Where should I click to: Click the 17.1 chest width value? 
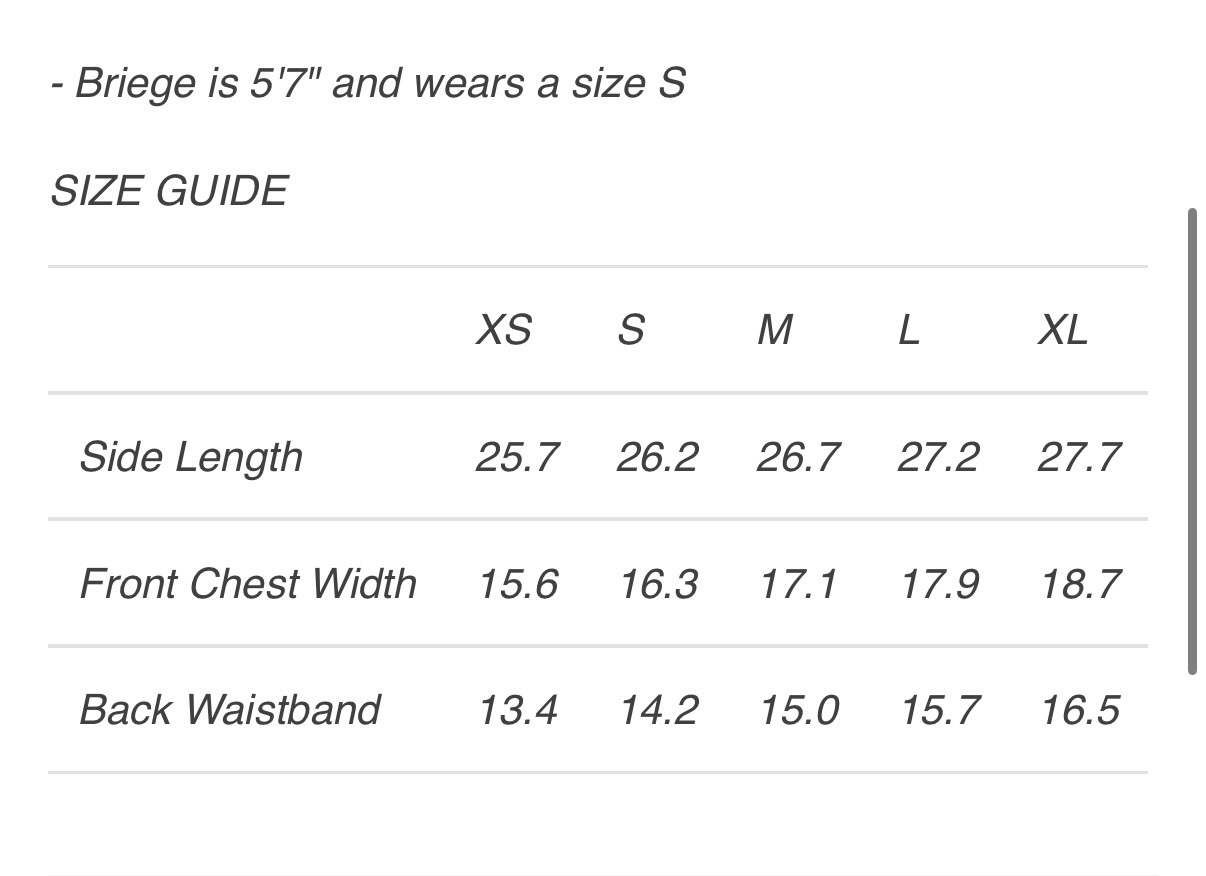click(797, 584)
